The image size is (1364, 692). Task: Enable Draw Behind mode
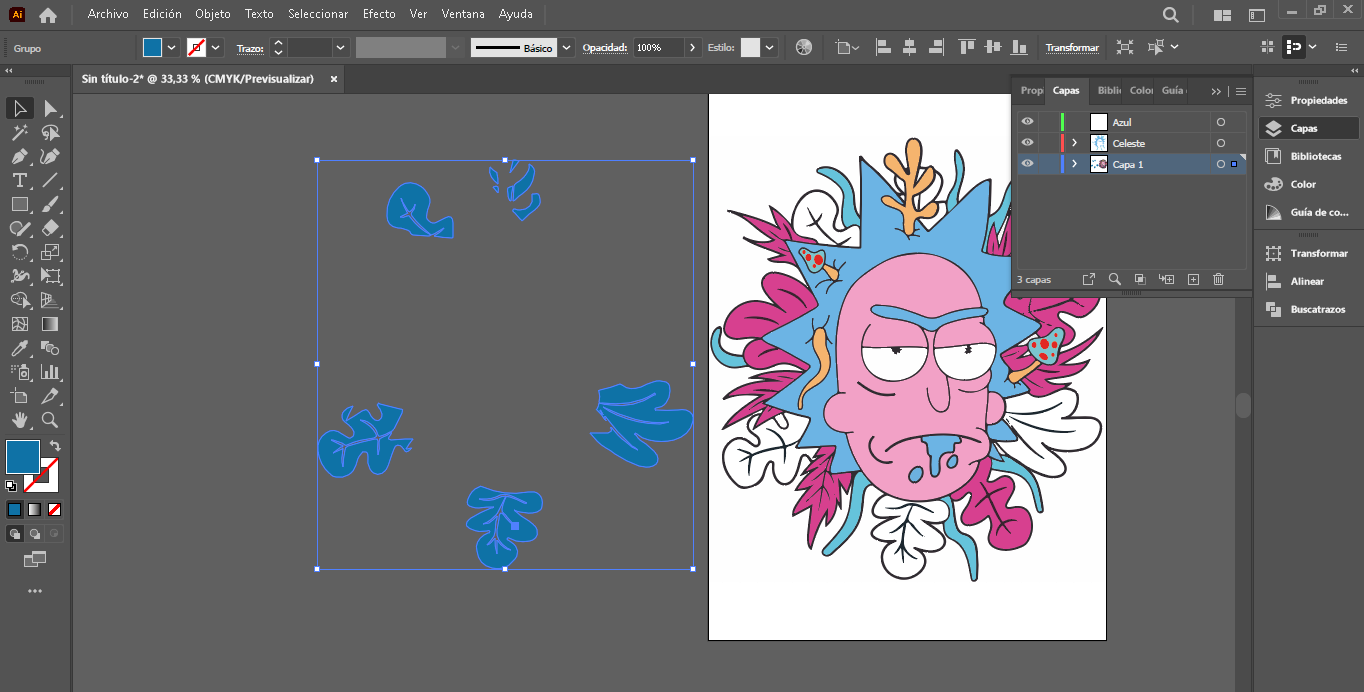coord(35,534)
